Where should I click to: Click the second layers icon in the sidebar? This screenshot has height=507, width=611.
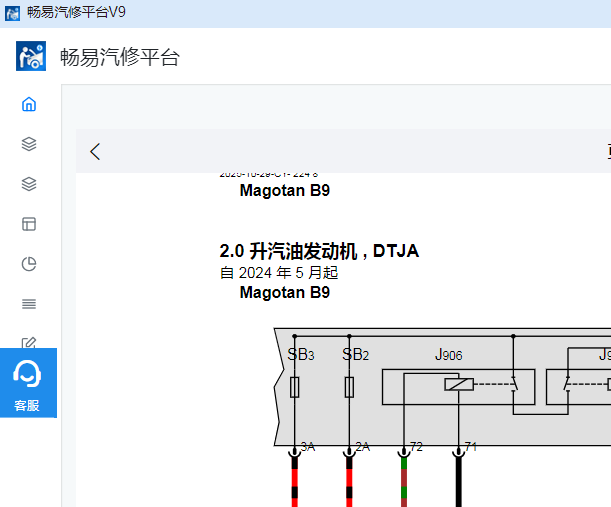(29, 184)
